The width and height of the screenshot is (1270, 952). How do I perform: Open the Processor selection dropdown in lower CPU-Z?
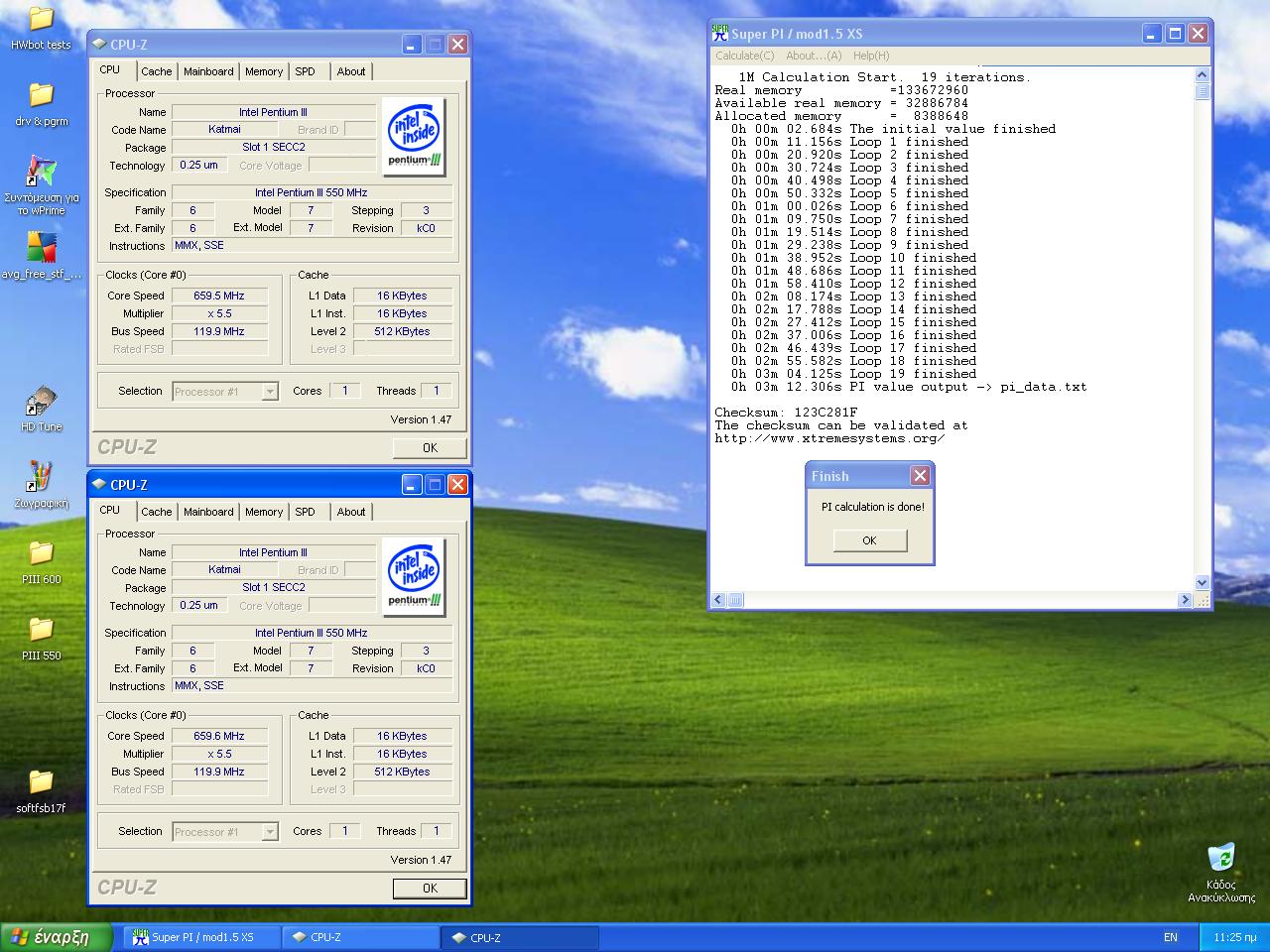tap(270, 832)
